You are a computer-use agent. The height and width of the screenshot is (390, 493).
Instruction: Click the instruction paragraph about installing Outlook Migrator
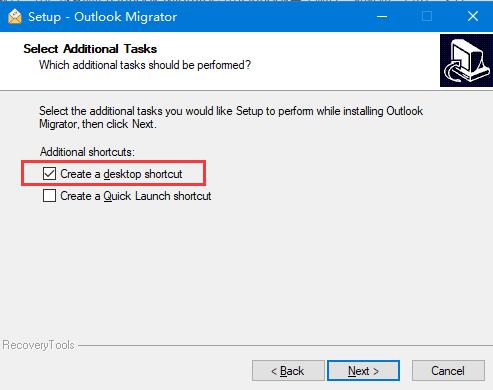[x=231, y=117]
